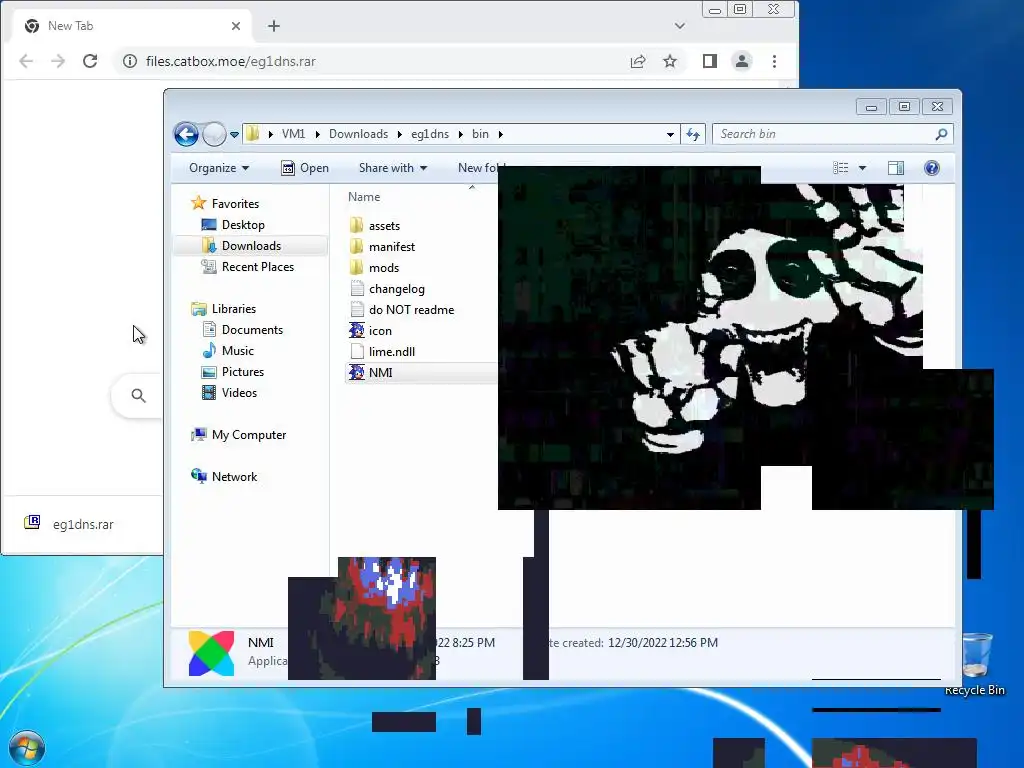Click Explorer forward button
Screen dimensions: 1024x768
coord(214,135)
